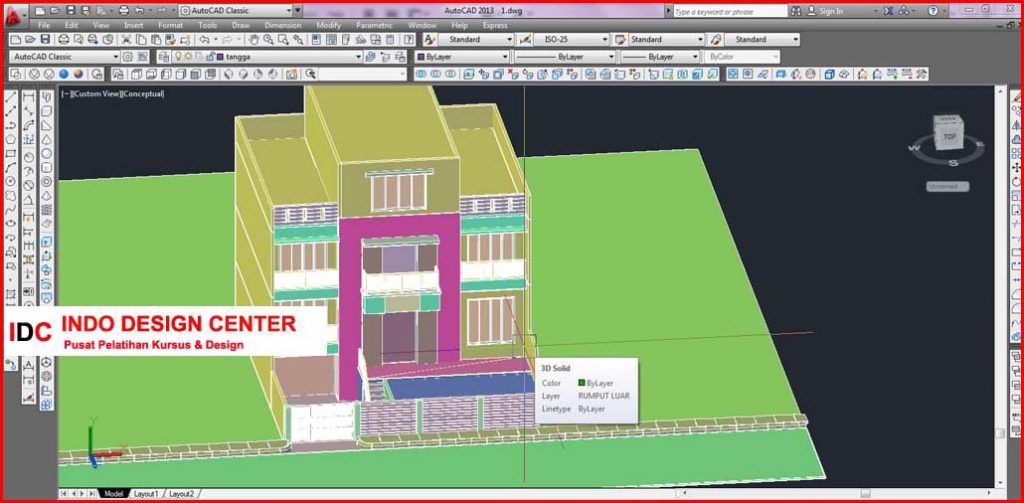1024x503 pixels.
Task: Click the Sign In link
Action: (831, 11)
